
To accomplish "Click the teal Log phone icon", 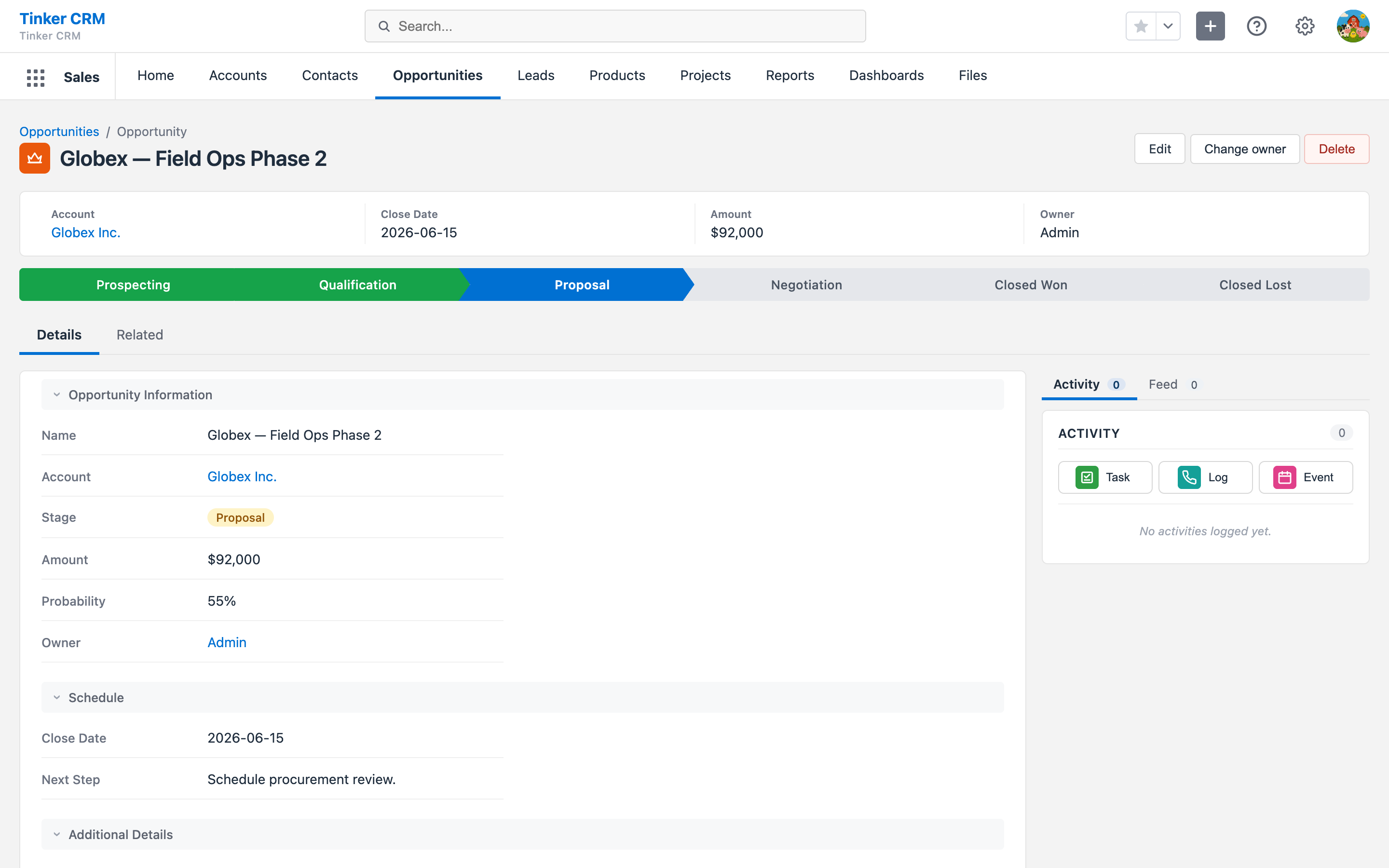I will point(1189,477).
